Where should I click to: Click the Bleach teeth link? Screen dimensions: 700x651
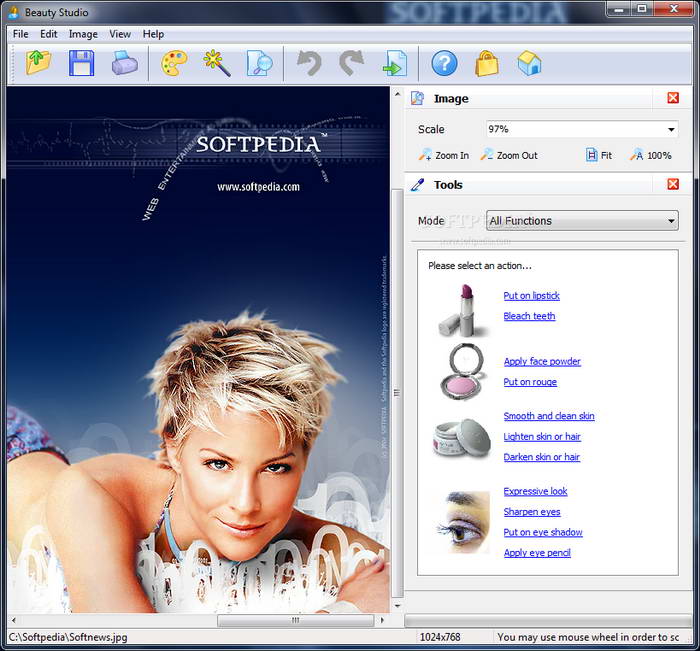[x=529, y=316]
